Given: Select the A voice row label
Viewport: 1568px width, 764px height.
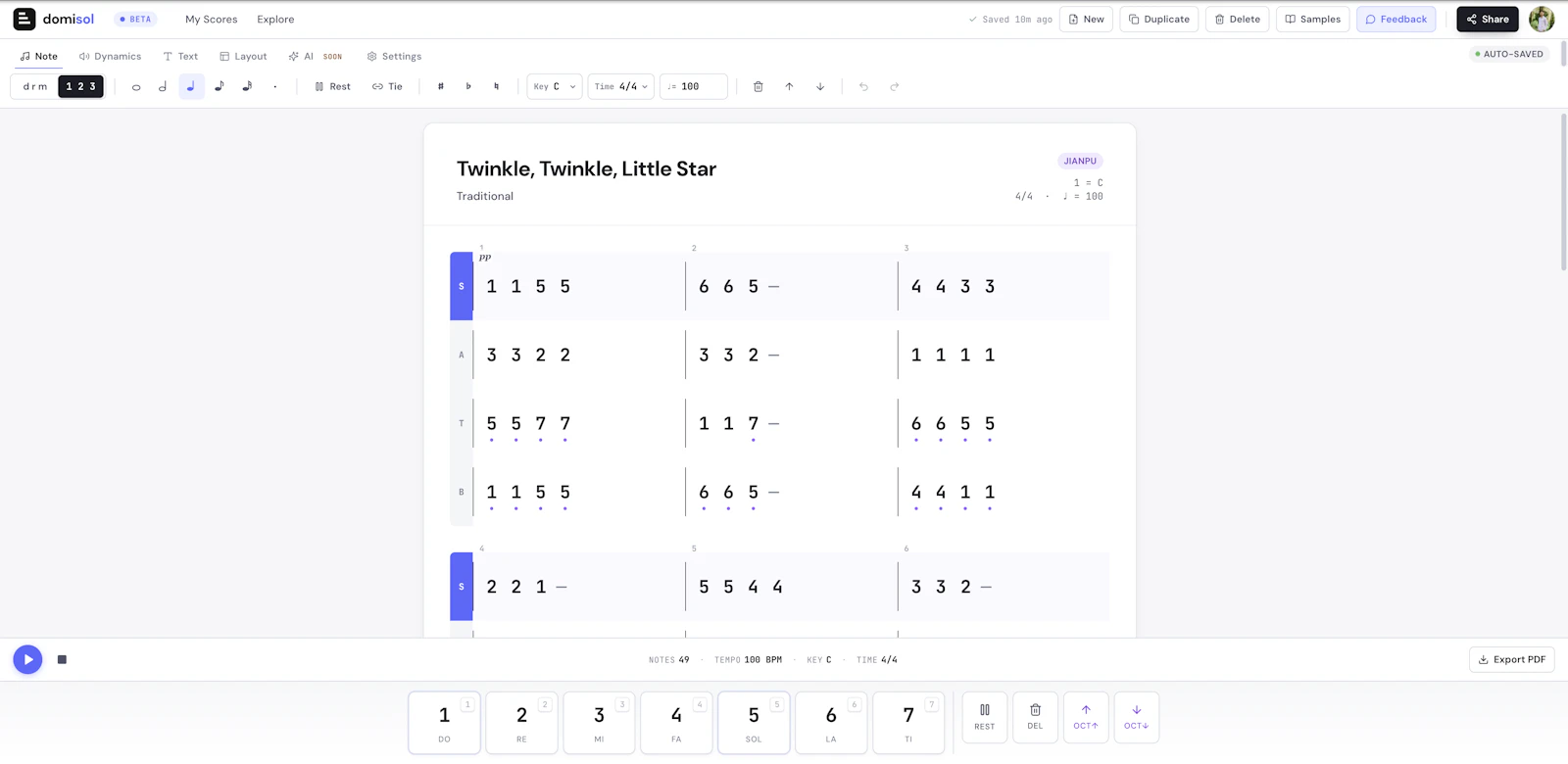Looking at the screenshot, I should coord(462,355).
